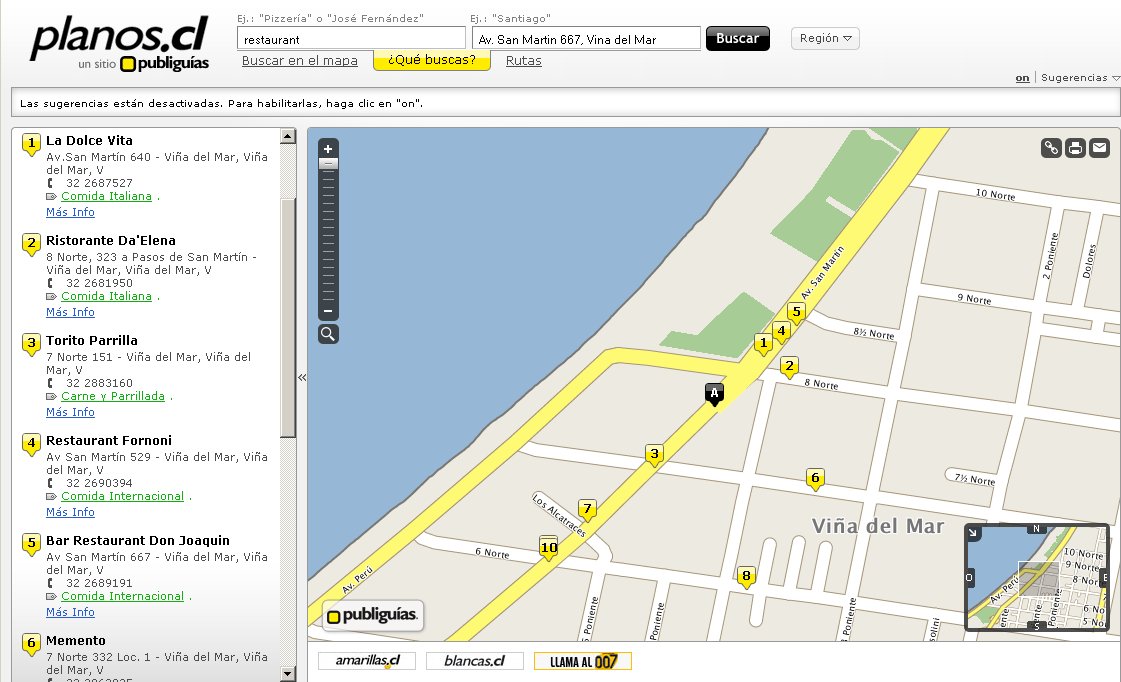Select the "Torito Parrilla" result title
The height and width of the screenshot is (682, 1121).
(92, 341)
